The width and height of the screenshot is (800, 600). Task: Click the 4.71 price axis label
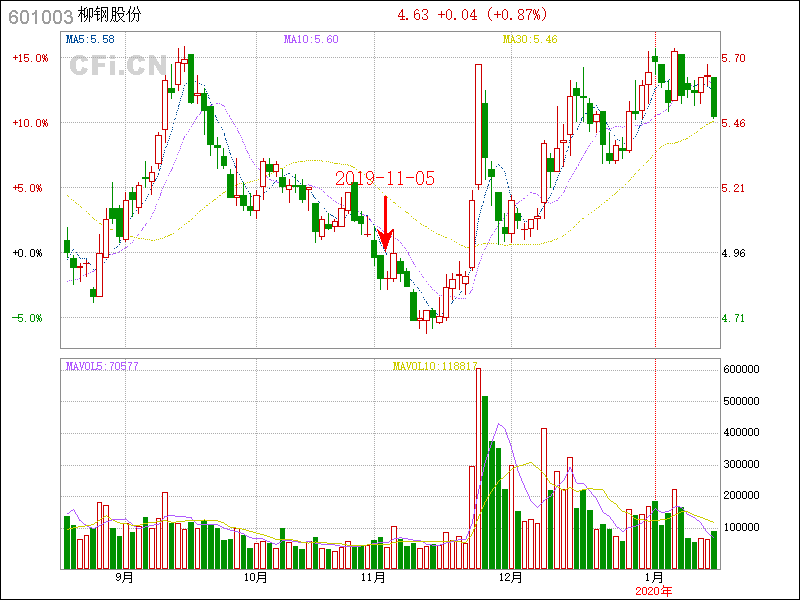click(x=734, y=318)
